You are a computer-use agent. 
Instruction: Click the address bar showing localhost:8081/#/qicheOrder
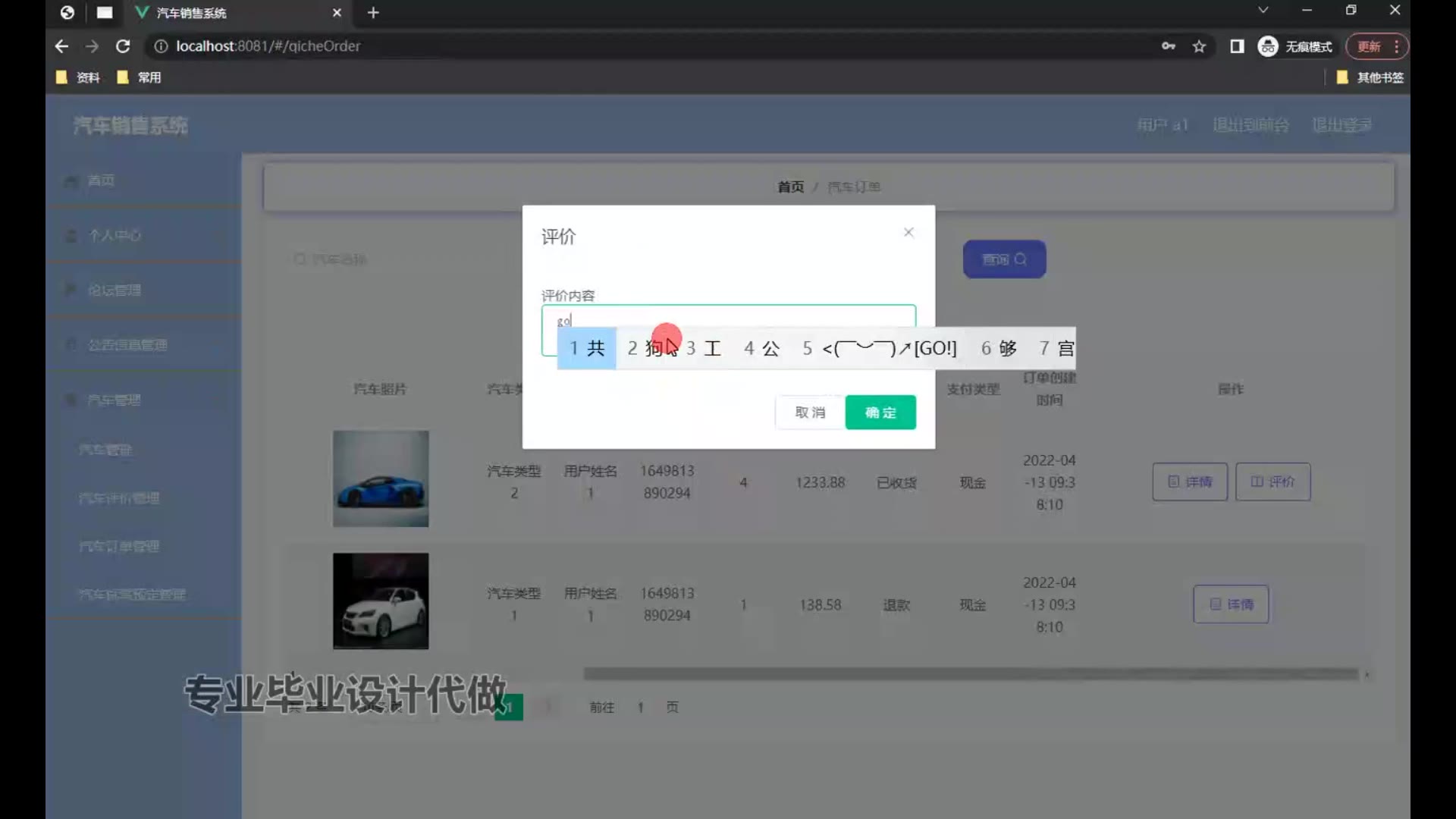tap(268, 46)
